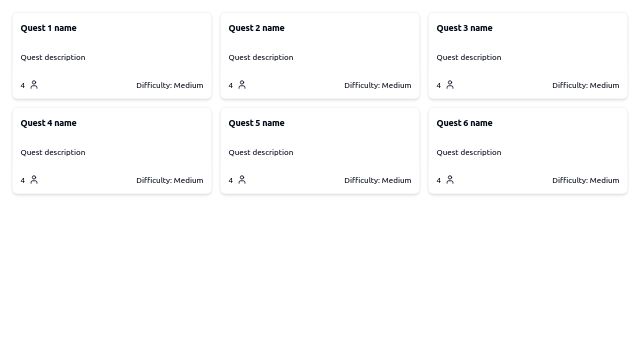Click Quest 3 Difficulty: Medium label

586,85
